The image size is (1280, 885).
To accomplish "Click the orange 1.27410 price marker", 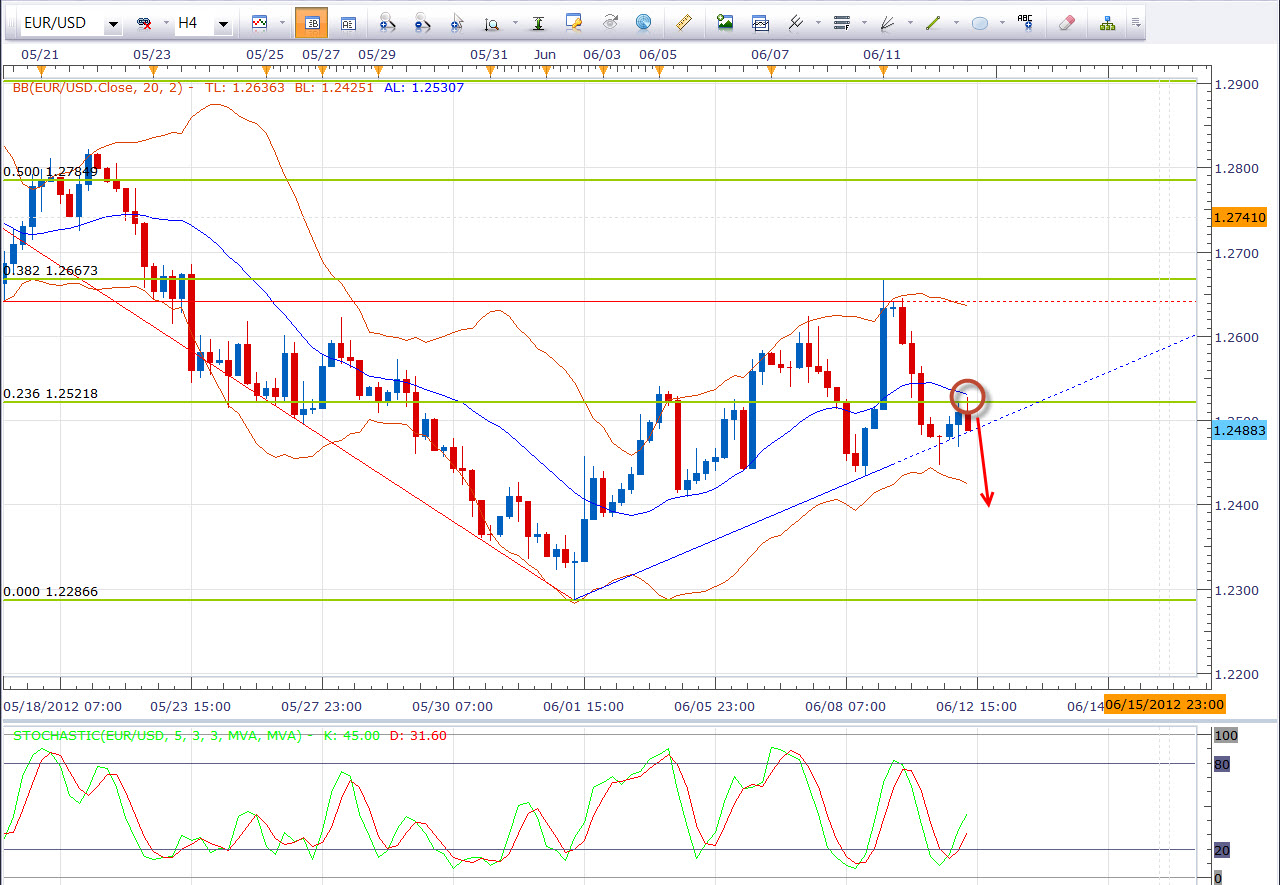I will 1239,218.
